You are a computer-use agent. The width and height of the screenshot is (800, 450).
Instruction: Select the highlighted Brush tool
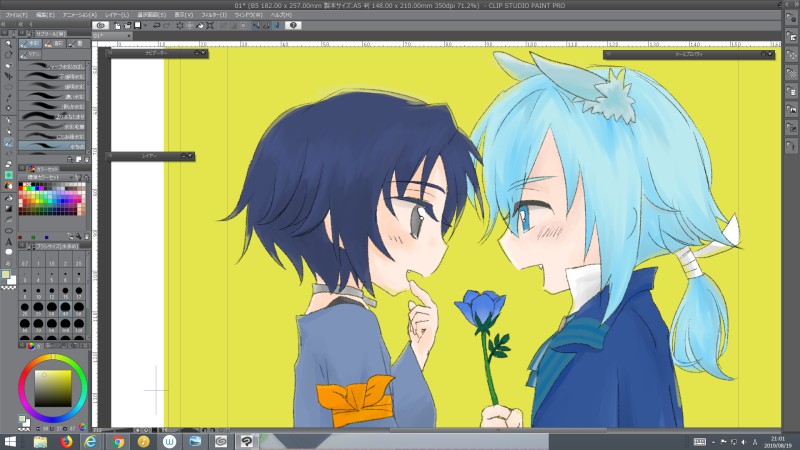point(8,143)
